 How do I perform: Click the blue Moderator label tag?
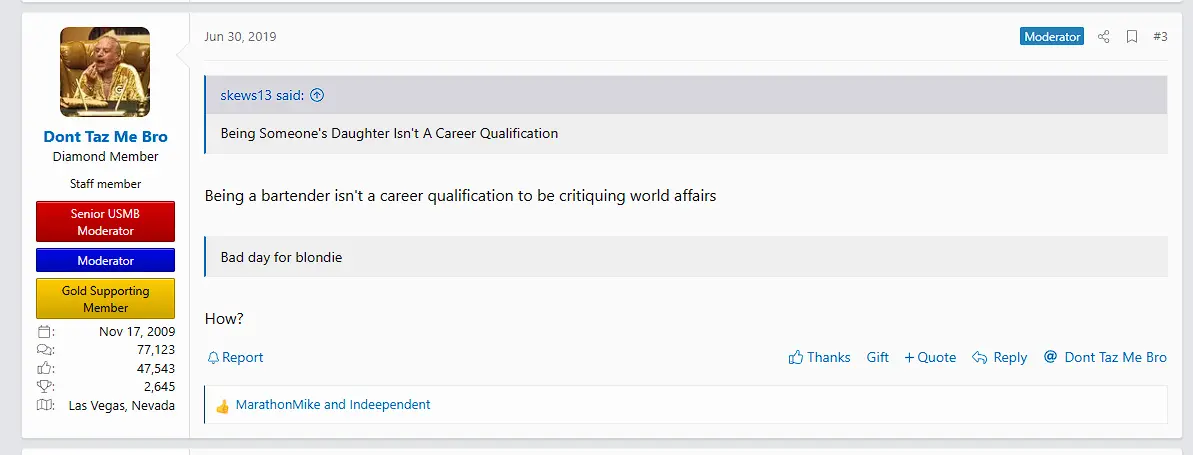pyautogui.click(x=1052, y=37)
